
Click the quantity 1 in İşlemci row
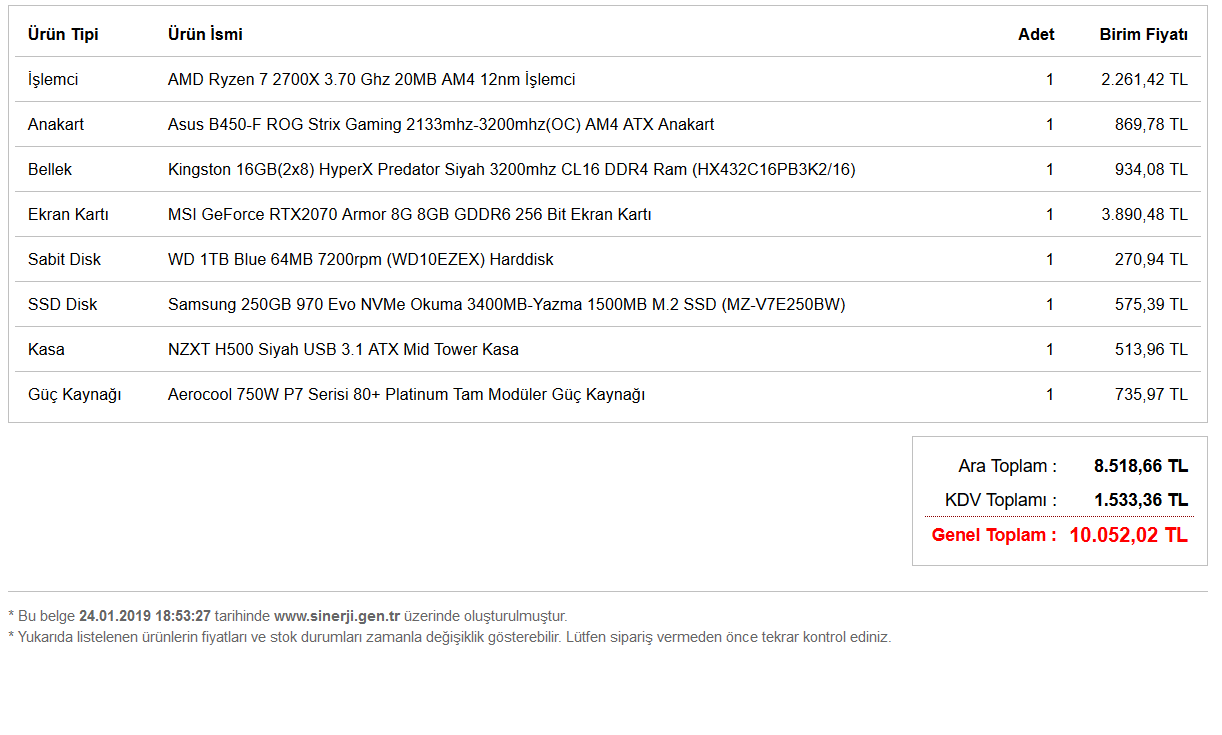[1050, 79]
